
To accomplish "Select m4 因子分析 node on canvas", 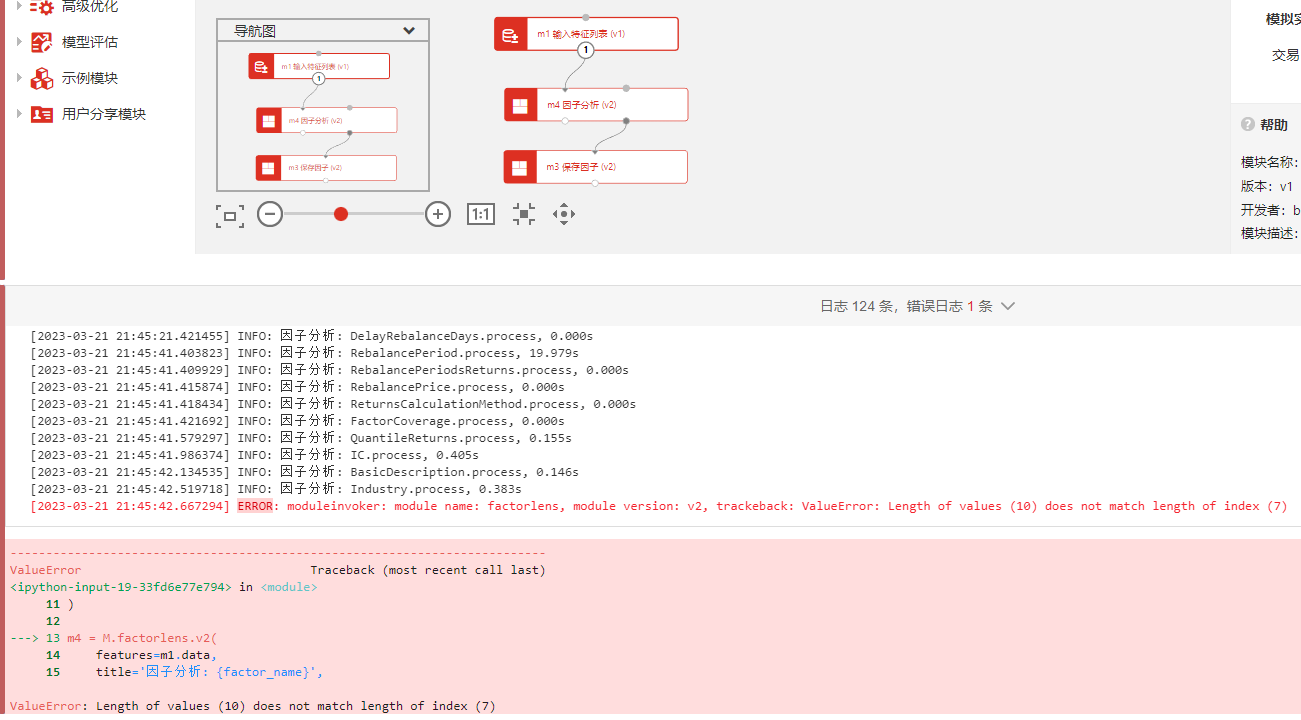I will point(596,104).
